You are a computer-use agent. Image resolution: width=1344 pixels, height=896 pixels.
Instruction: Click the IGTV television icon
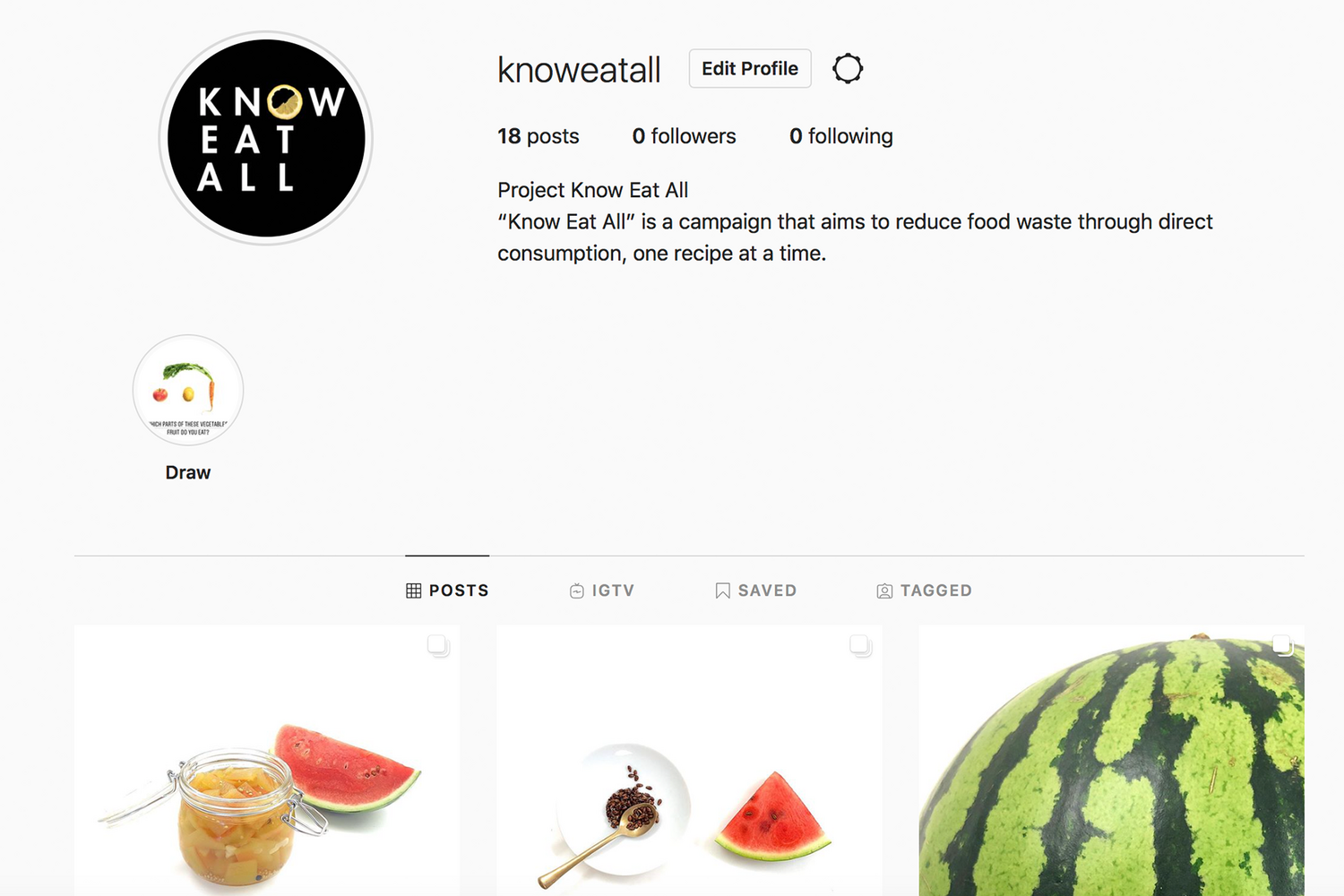[x=577, y=590]
